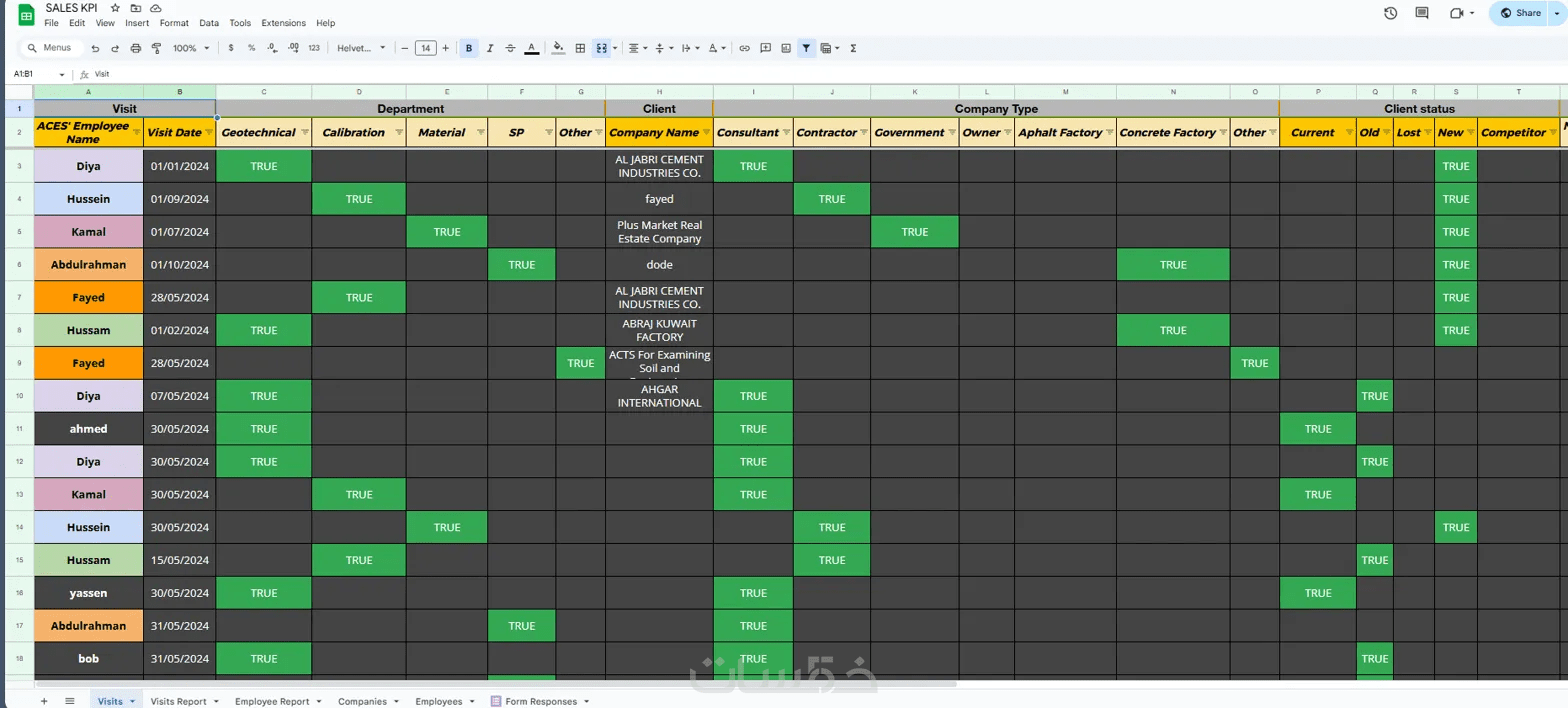The width and height of the screenshot is (1568, 708).
Task: Insert a link
Action: [744, 48]
